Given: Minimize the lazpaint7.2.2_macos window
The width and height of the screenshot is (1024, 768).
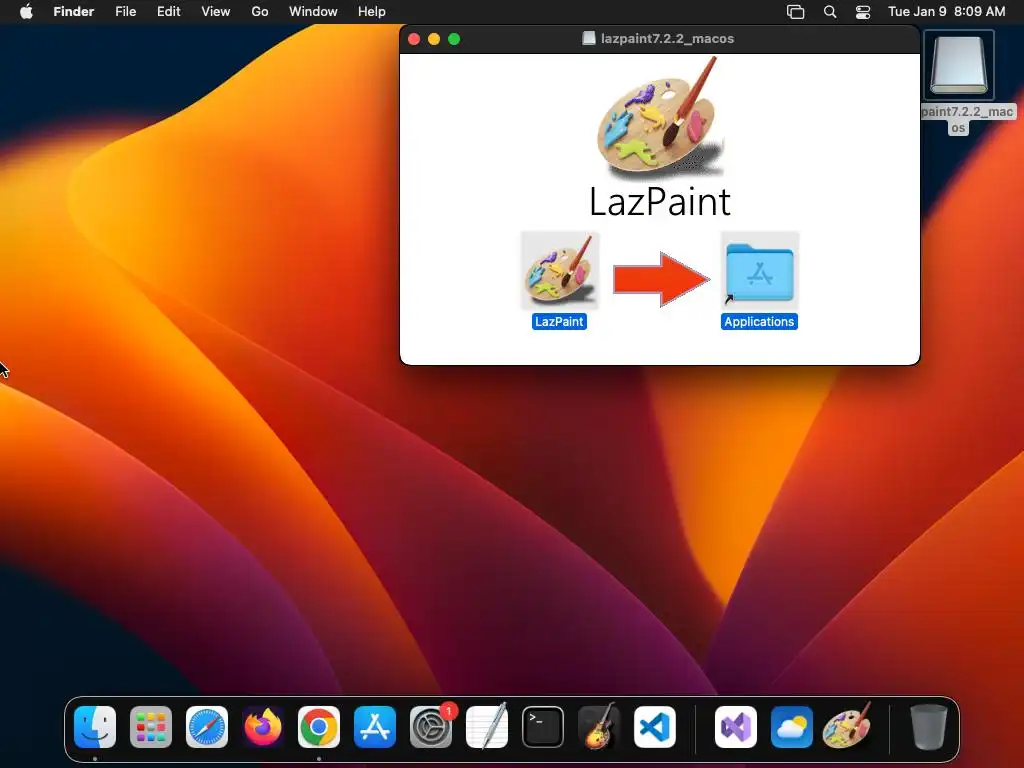Looking at the screenshot, I should coord(434,39).
